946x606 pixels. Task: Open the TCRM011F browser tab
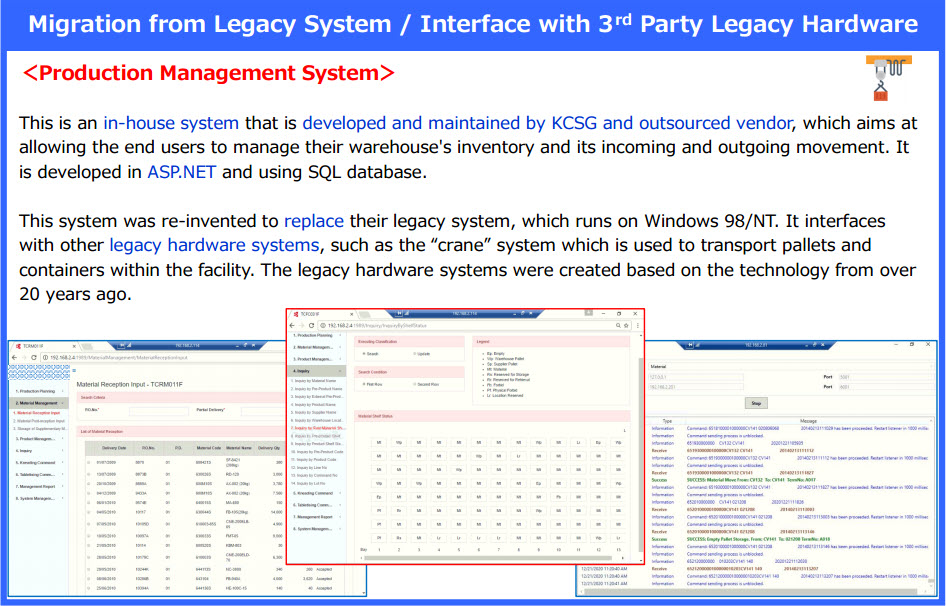(x=30, y=344)
